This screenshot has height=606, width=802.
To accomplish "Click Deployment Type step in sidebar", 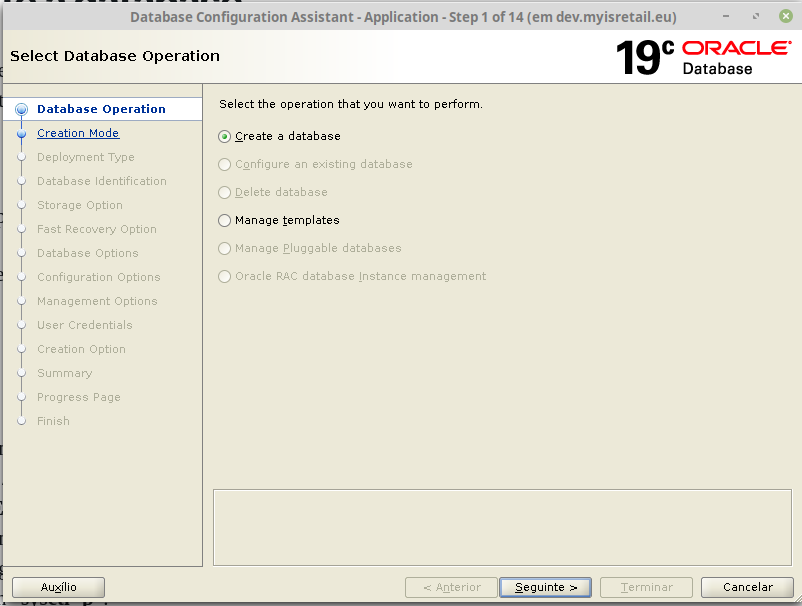I will [85, 157].
